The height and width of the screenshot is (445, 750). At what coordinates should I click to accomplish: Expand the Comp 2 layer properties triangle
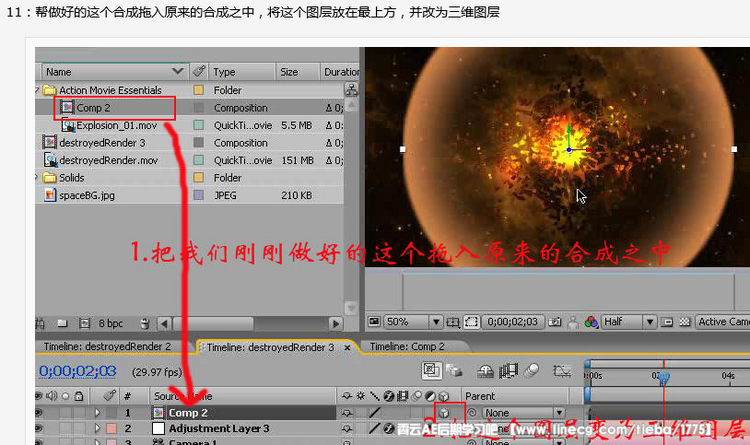tap(98, 412)
